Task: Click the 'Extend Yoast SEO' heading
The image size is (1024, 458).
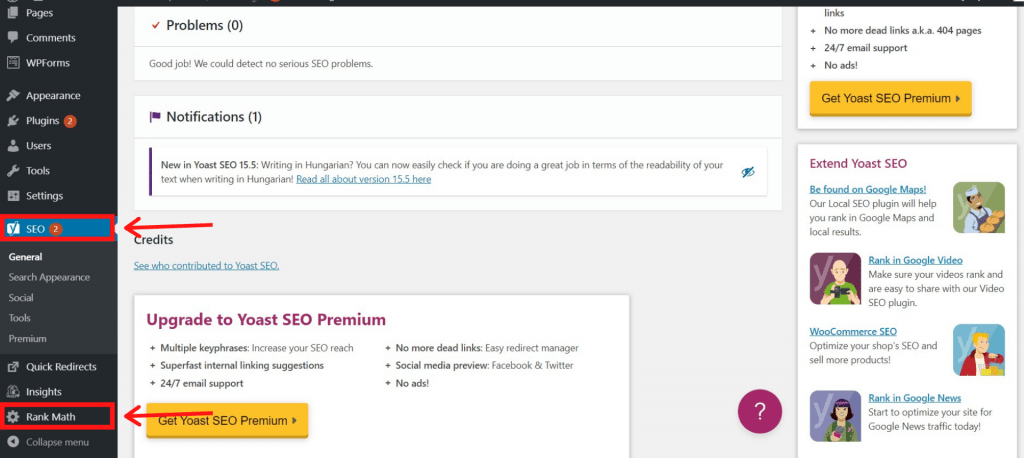Action: (858, 163)
